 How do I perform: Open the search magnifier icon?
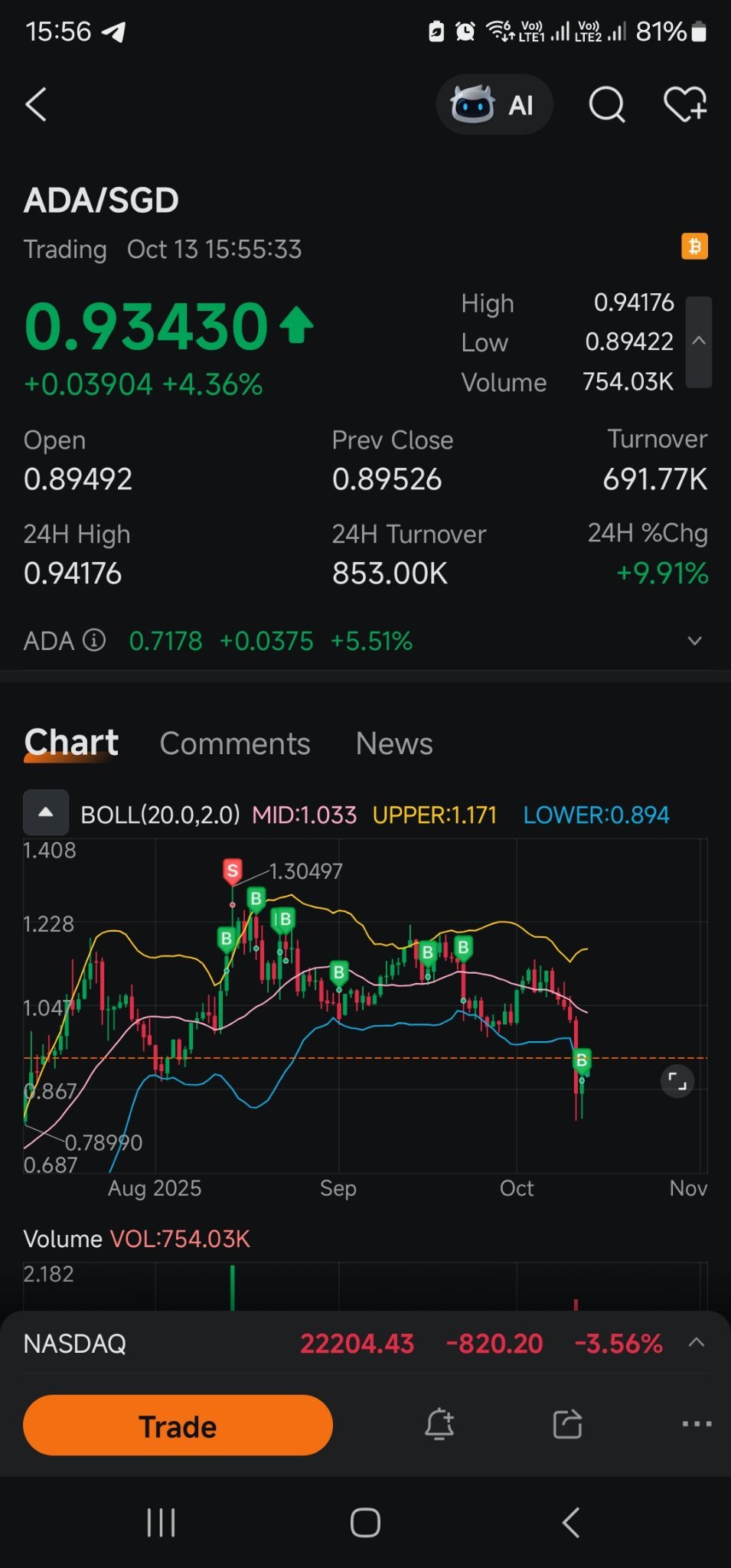pos(606,104)
